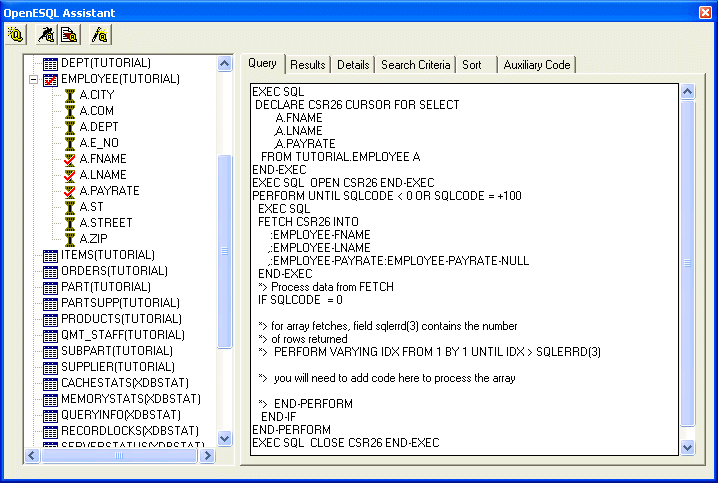Screen dimensions: 718x483
Task: Click the New Query toolbar icon
Action: (x=16, y=35)
